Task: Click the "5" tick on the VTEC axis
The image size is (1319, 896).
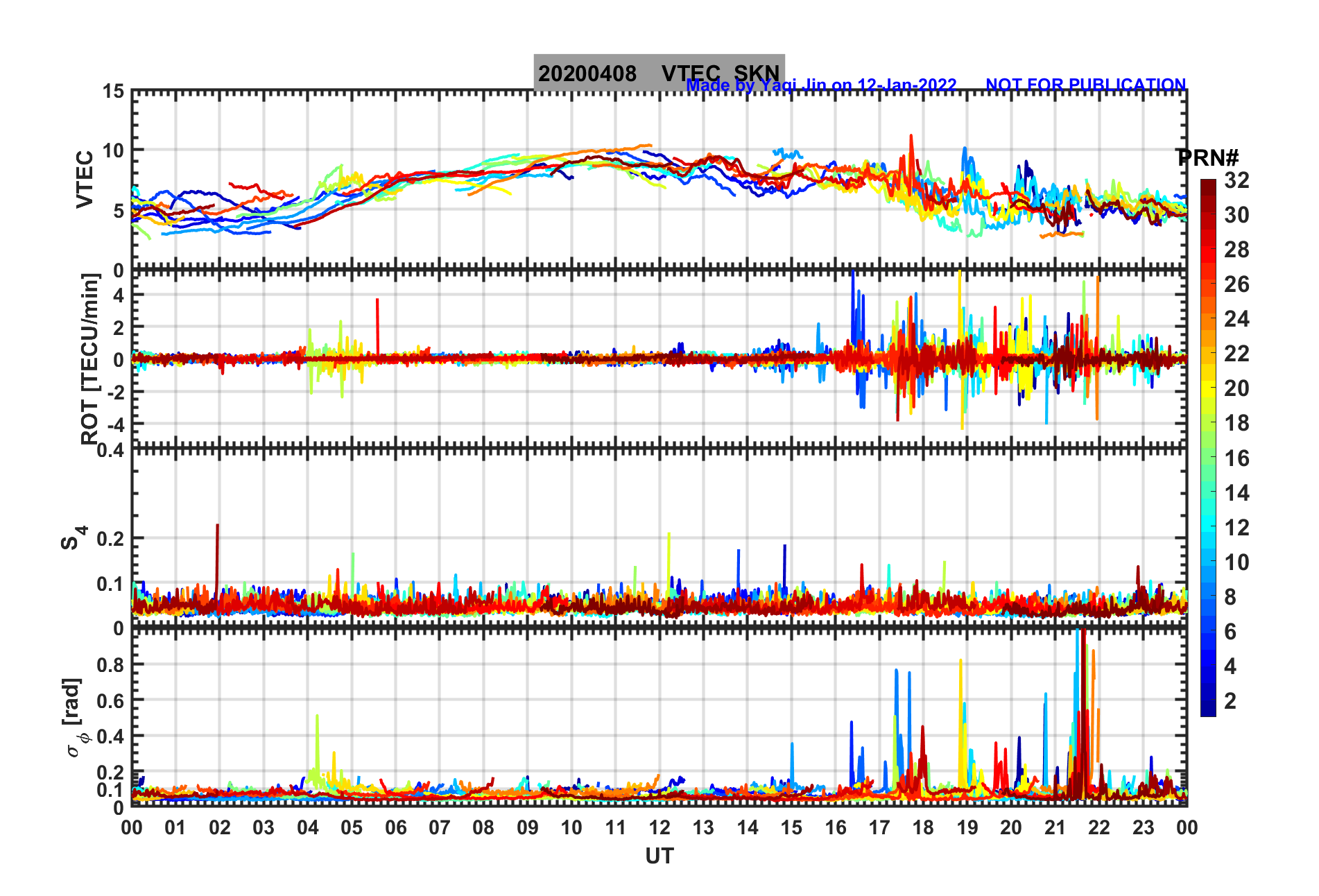Action: coord(119,211)
